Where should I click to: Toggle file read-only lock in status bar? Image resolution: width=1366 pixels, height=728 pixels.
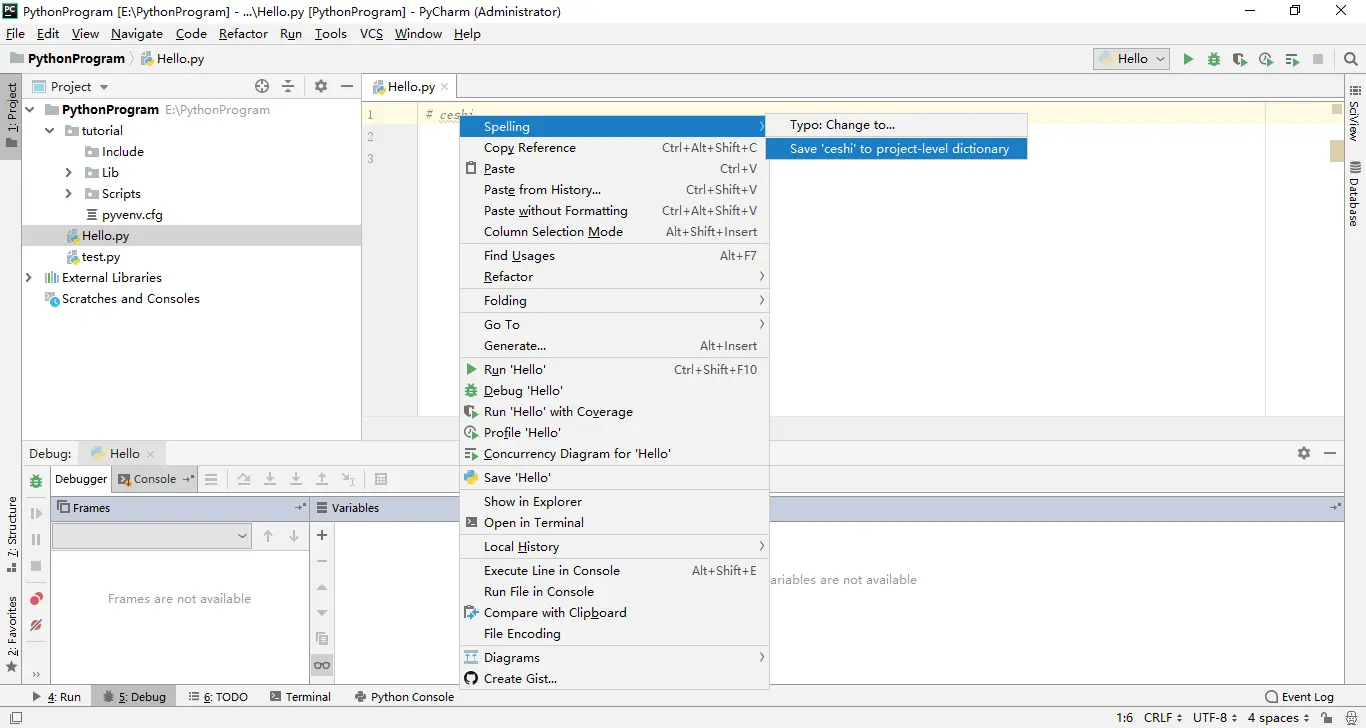coord(1326,718)
